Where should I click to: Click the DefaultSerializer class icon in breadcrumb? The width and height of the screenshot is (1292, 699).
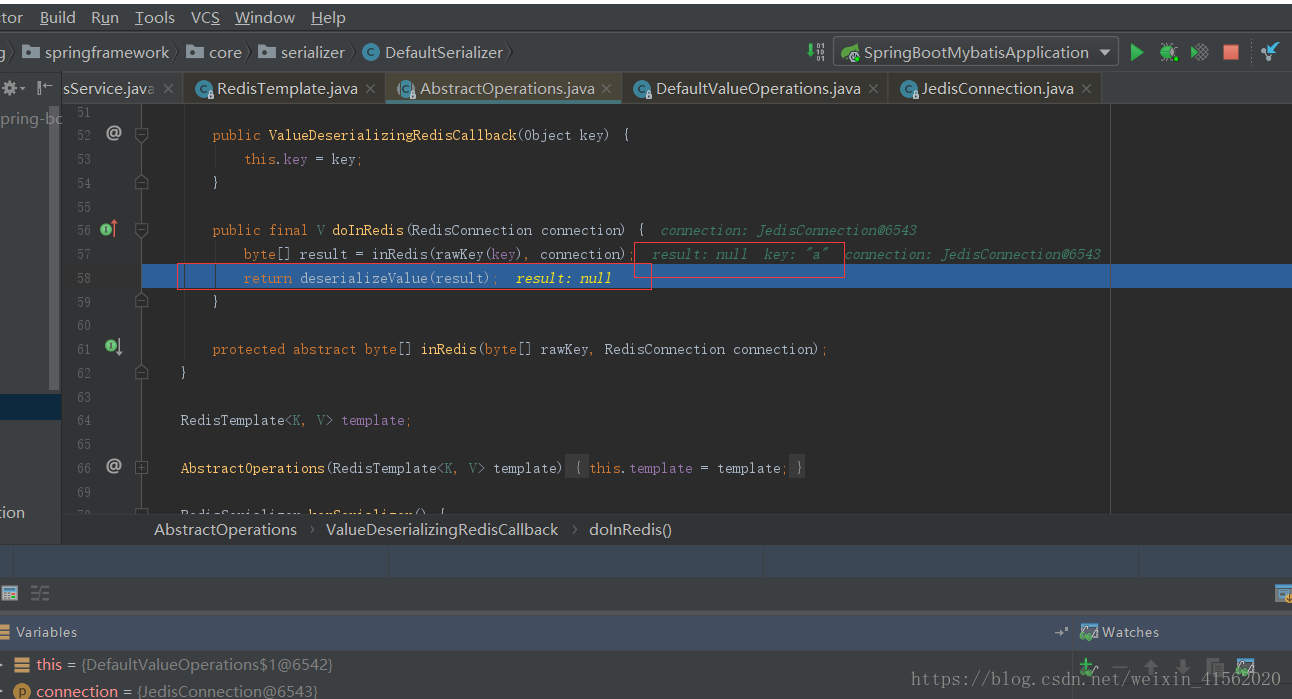(371, 52)
